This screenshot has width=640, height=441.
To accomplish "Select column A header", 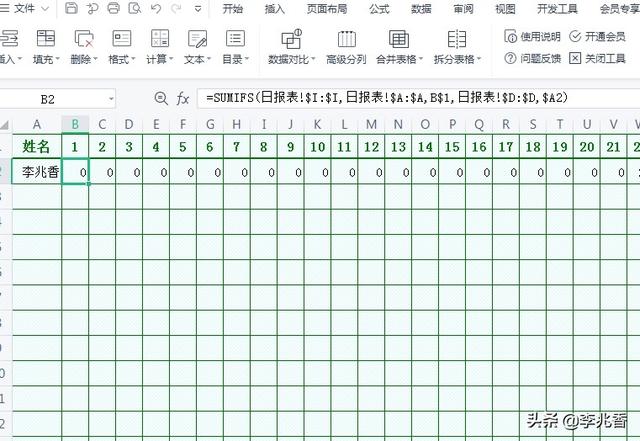I will pyautogui.click(x=37, y=125).
